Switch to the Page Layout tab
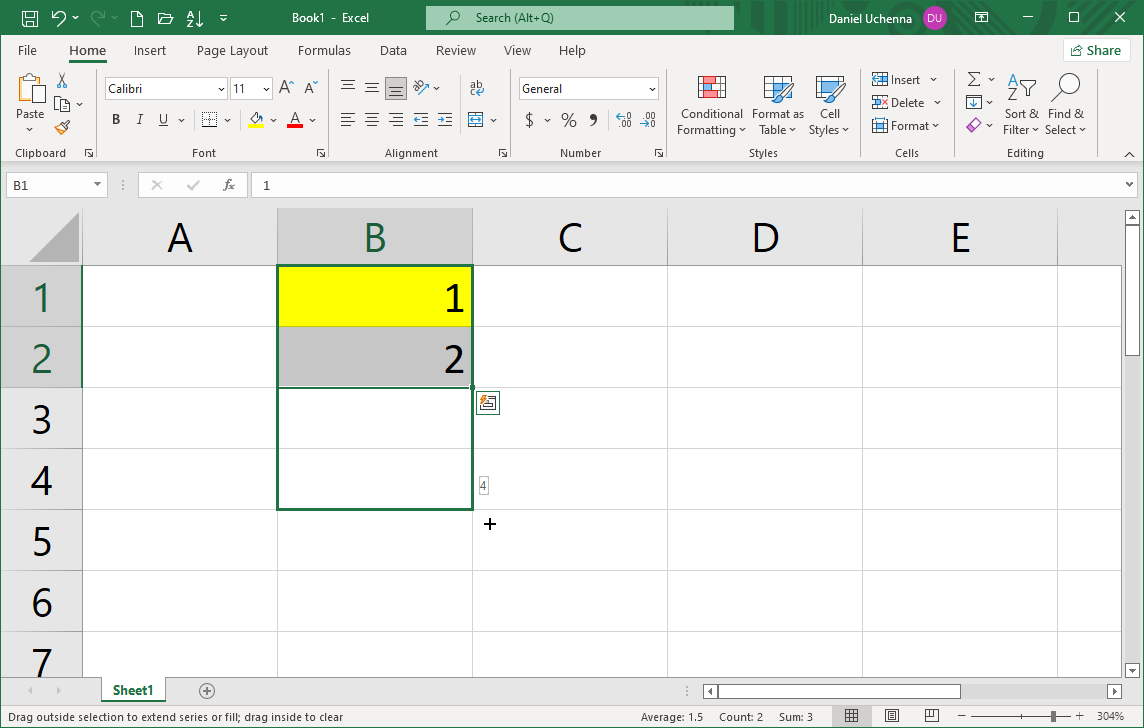 [232, 51]
